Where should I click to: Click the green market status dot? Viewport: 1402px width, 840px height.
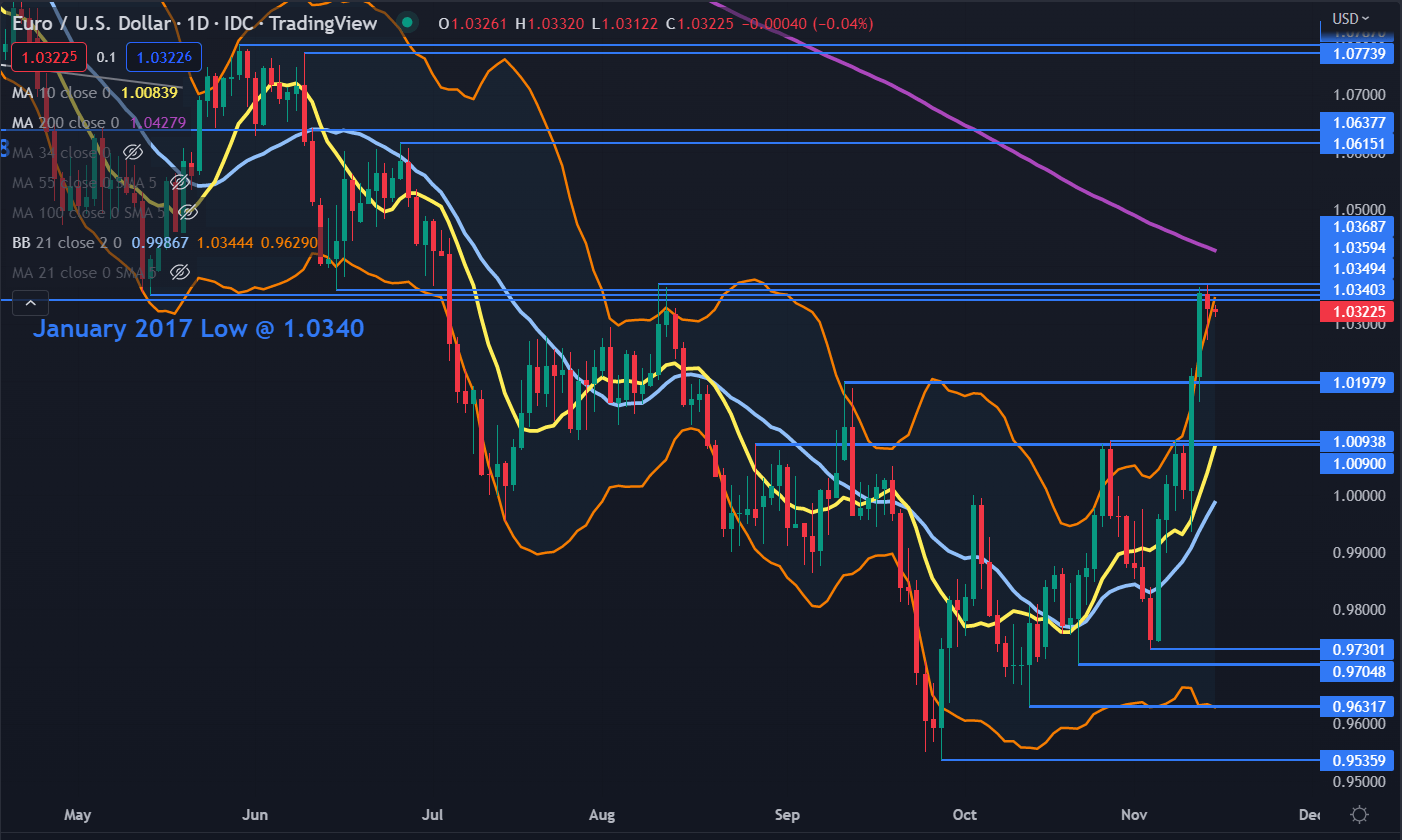point(405,23)
